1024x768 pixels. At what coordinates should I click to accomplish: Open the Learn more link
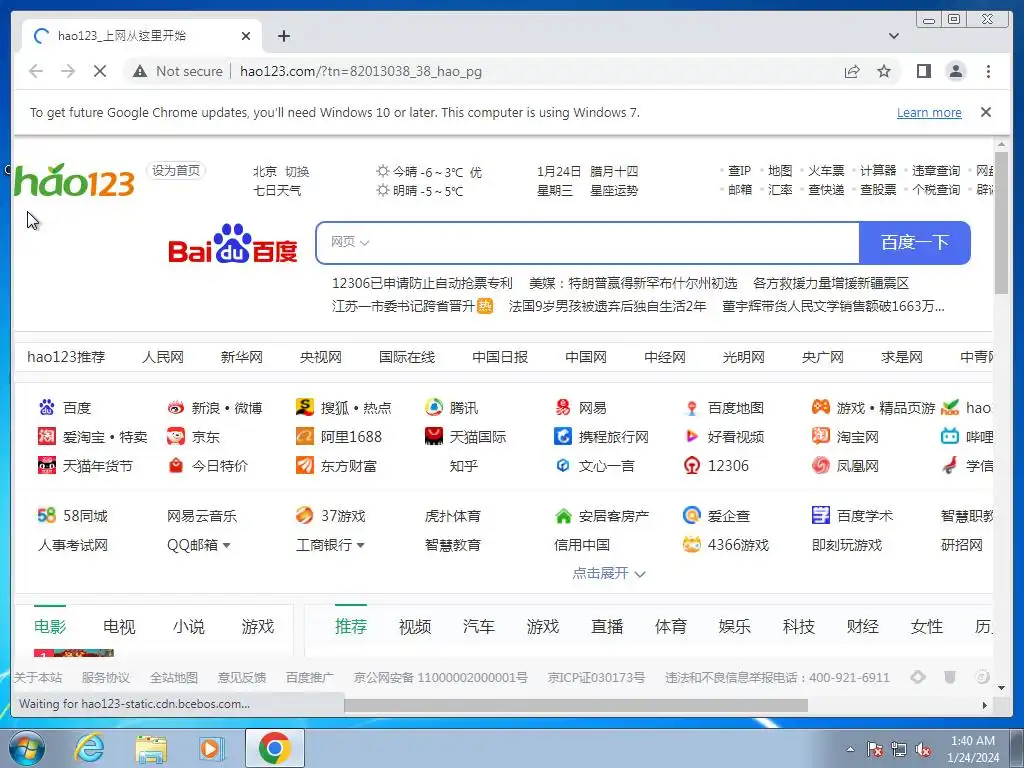pos(929,112)
